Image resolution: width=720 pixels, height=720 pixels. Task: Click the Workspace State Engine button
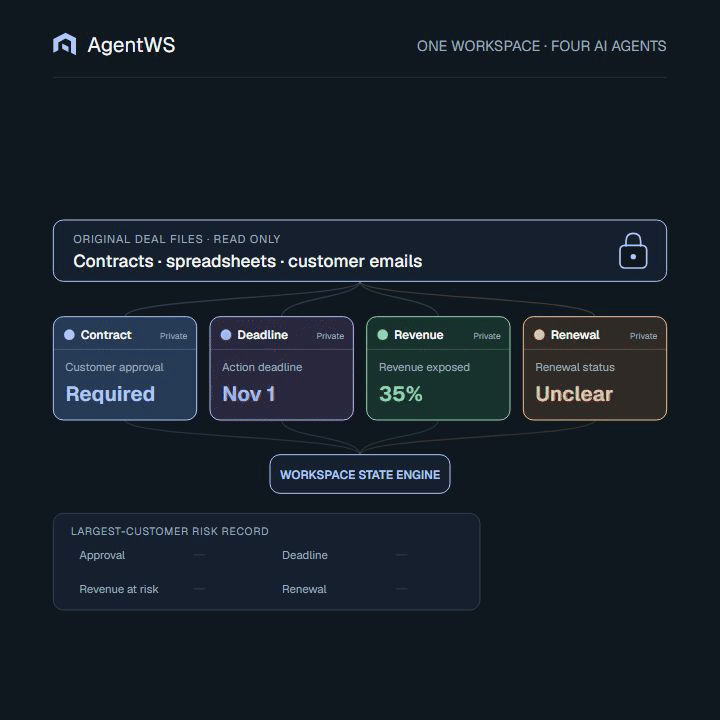[360, 474]
